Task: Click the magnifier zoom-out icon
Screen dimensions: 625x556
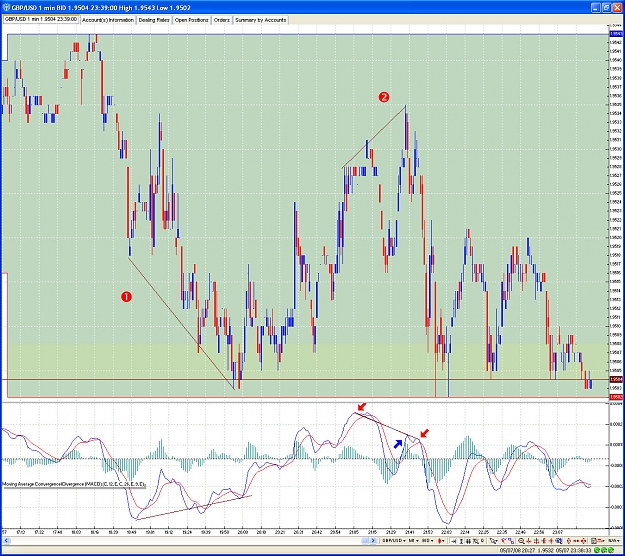Action: coord(521,541)
